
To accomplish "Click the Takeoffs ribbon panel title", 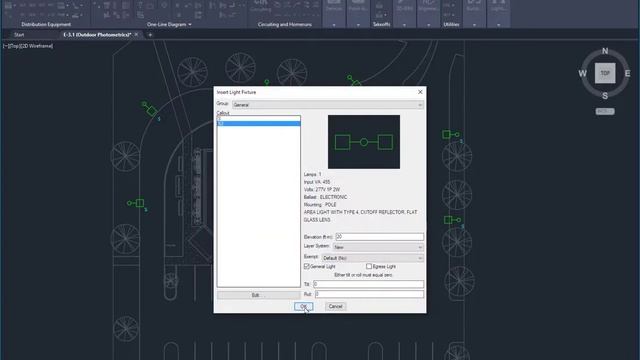I will [x=381, y=24].
